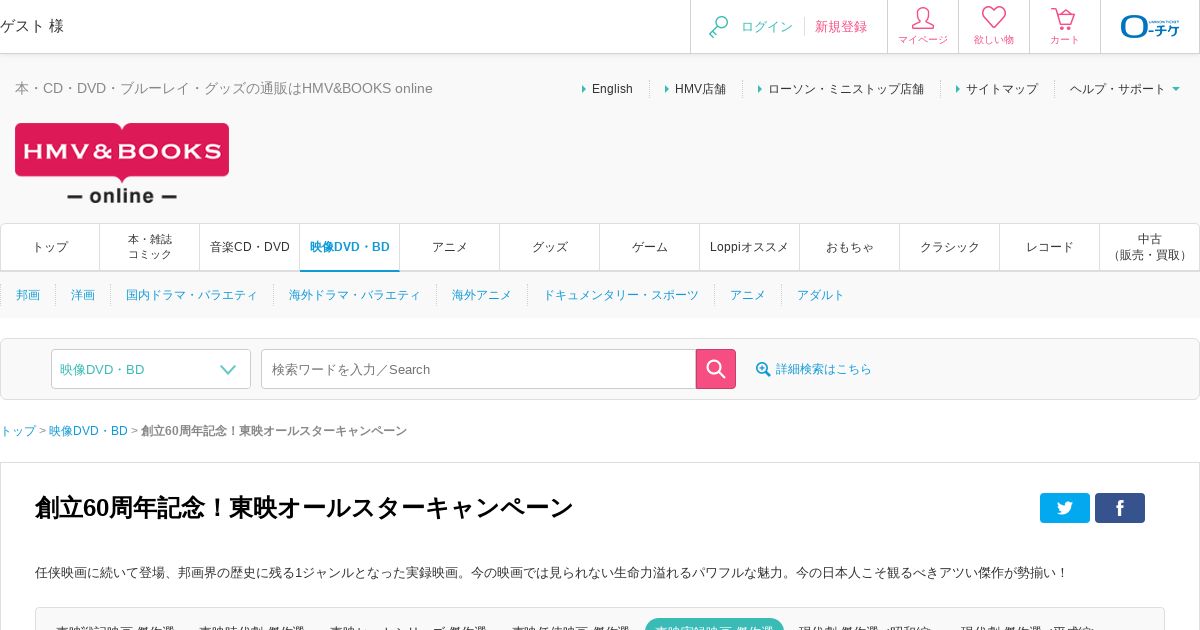
Task: Expand the ヘルプ・サポート menu
Action: 1125,89
